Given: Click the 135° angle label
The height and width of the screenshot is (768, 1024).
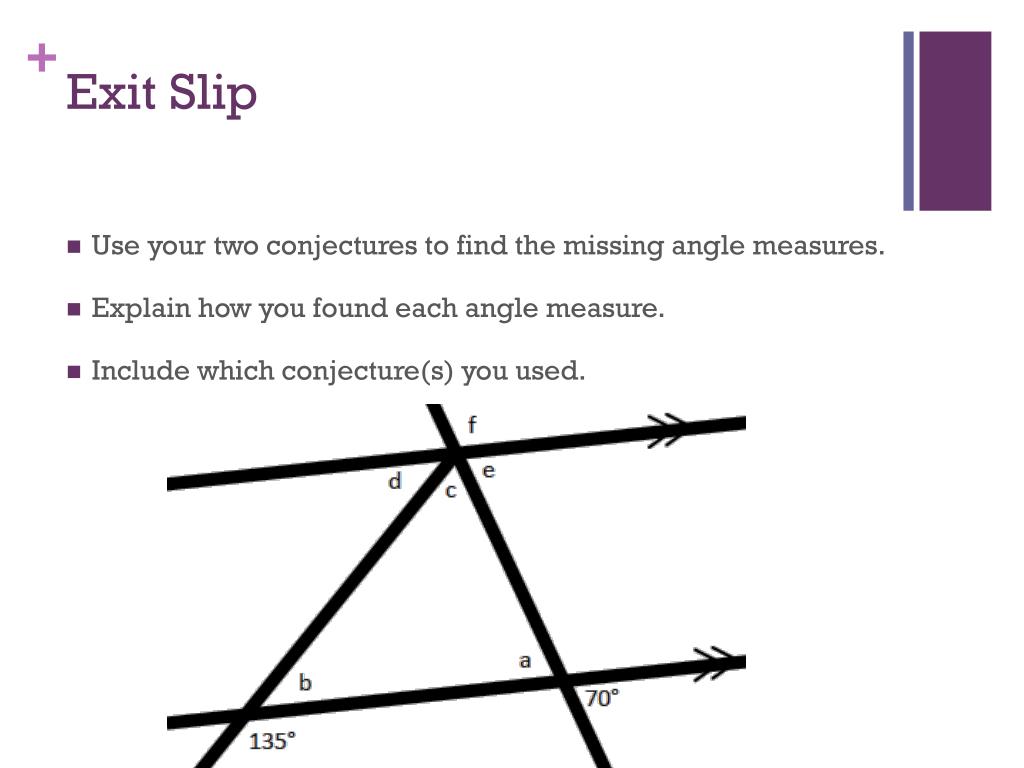Looking at the screenshot, I should point(272,741).
